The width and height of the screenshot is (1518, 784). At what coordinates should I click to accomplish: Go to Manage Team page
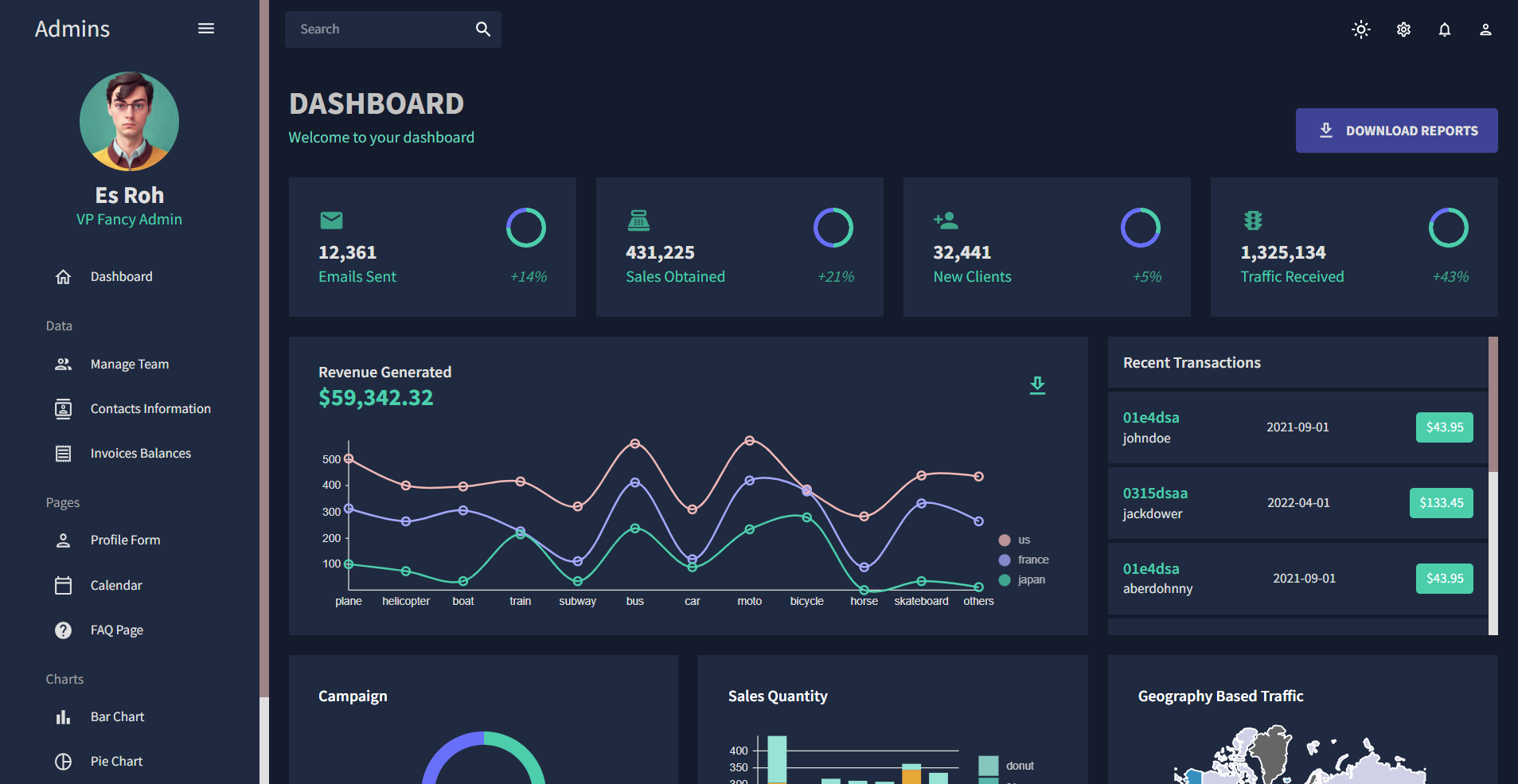coord(129,365)
